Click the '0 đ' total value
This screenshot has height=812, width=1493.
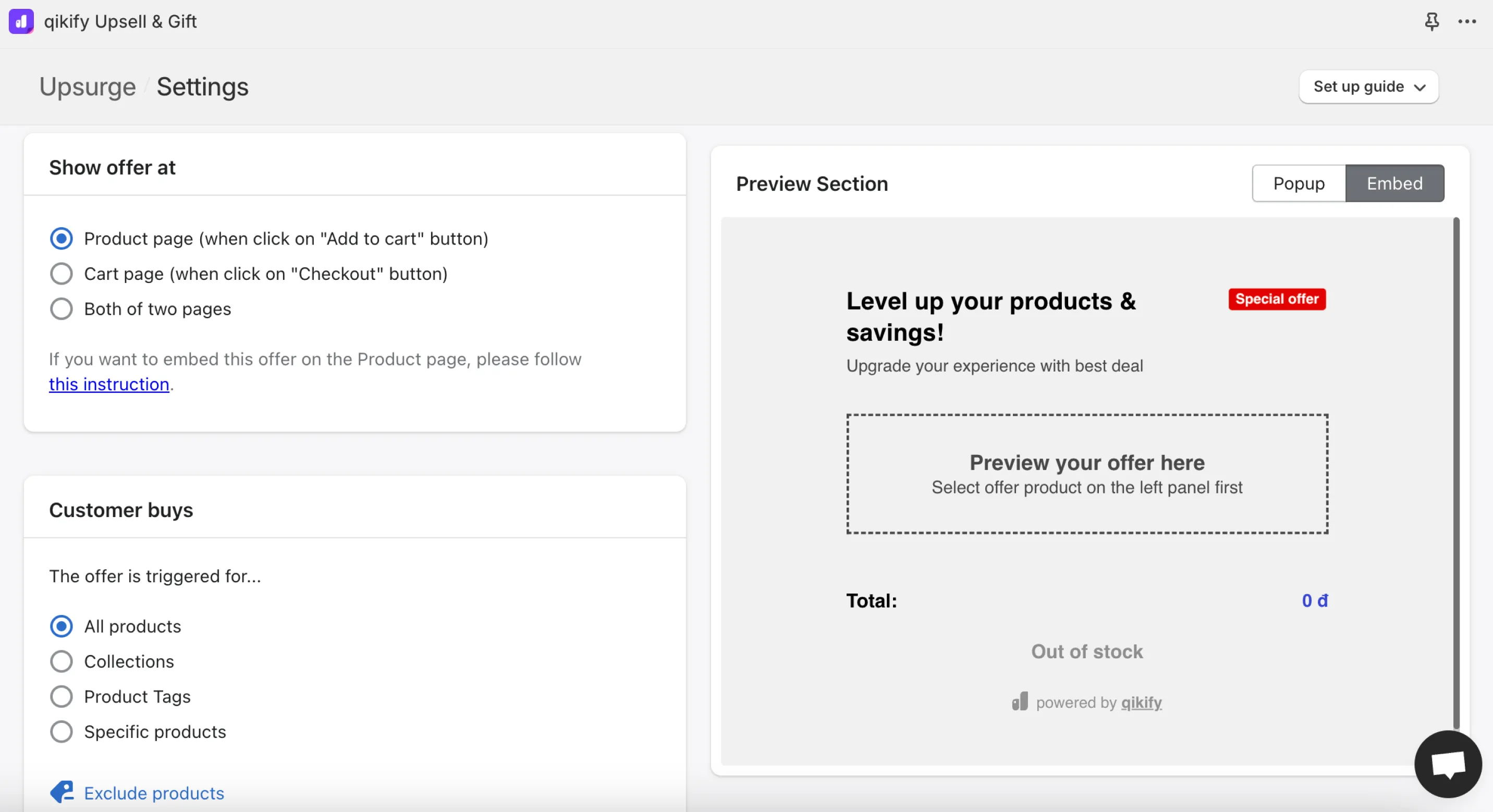pos(1315,600)
